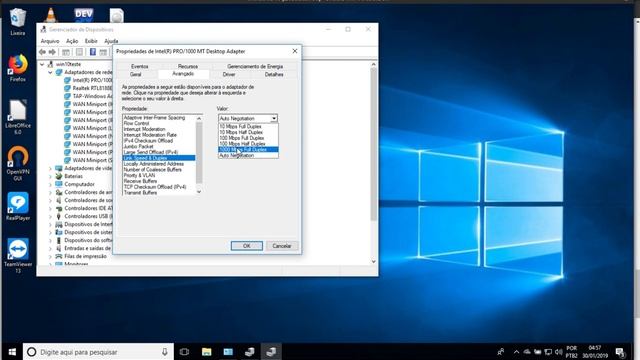
Task: Open the Ação menu
Action: click(72, 41)
